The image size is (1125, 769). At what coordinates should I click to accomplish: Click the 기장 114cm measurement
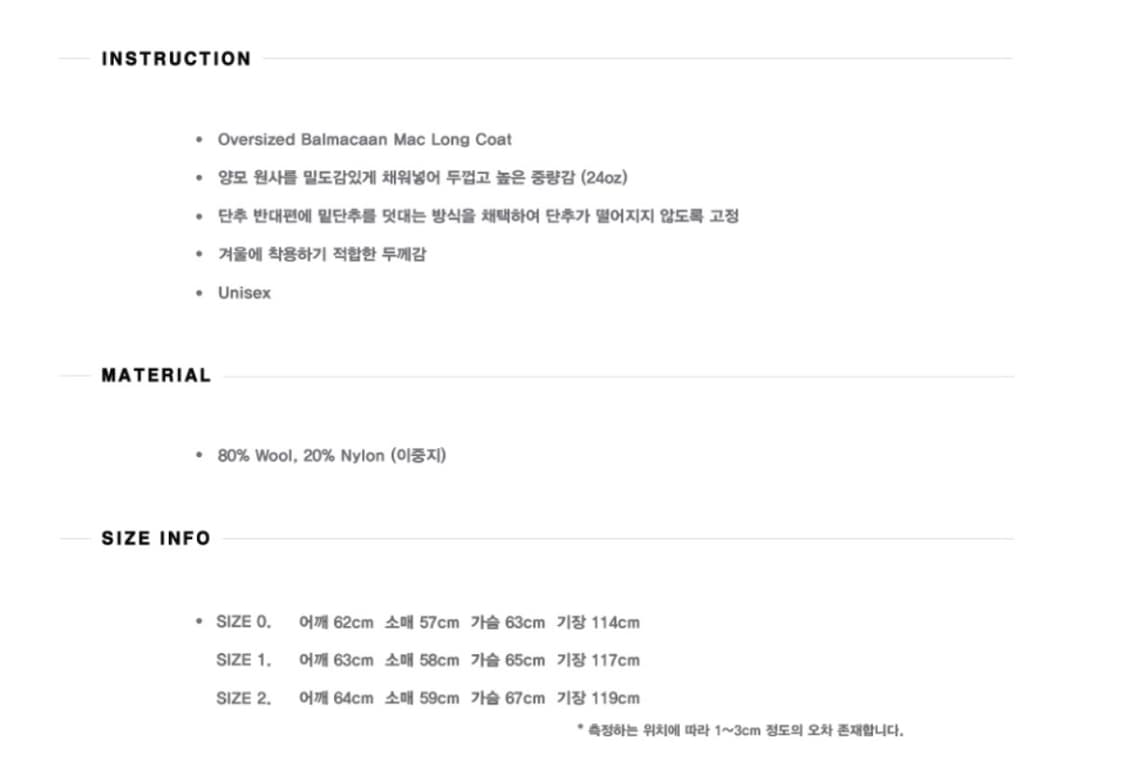[598, 622]
